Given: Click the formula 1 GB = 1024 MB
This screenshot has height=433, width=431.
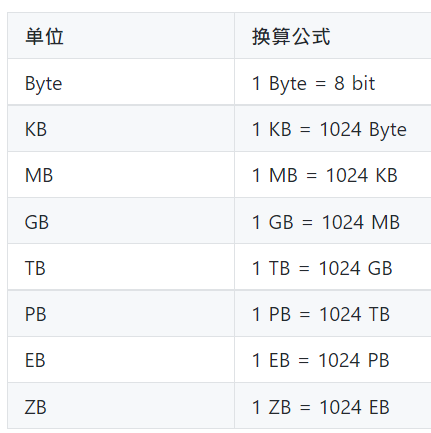Looking at the screenshot, I should tap(326, 222).
